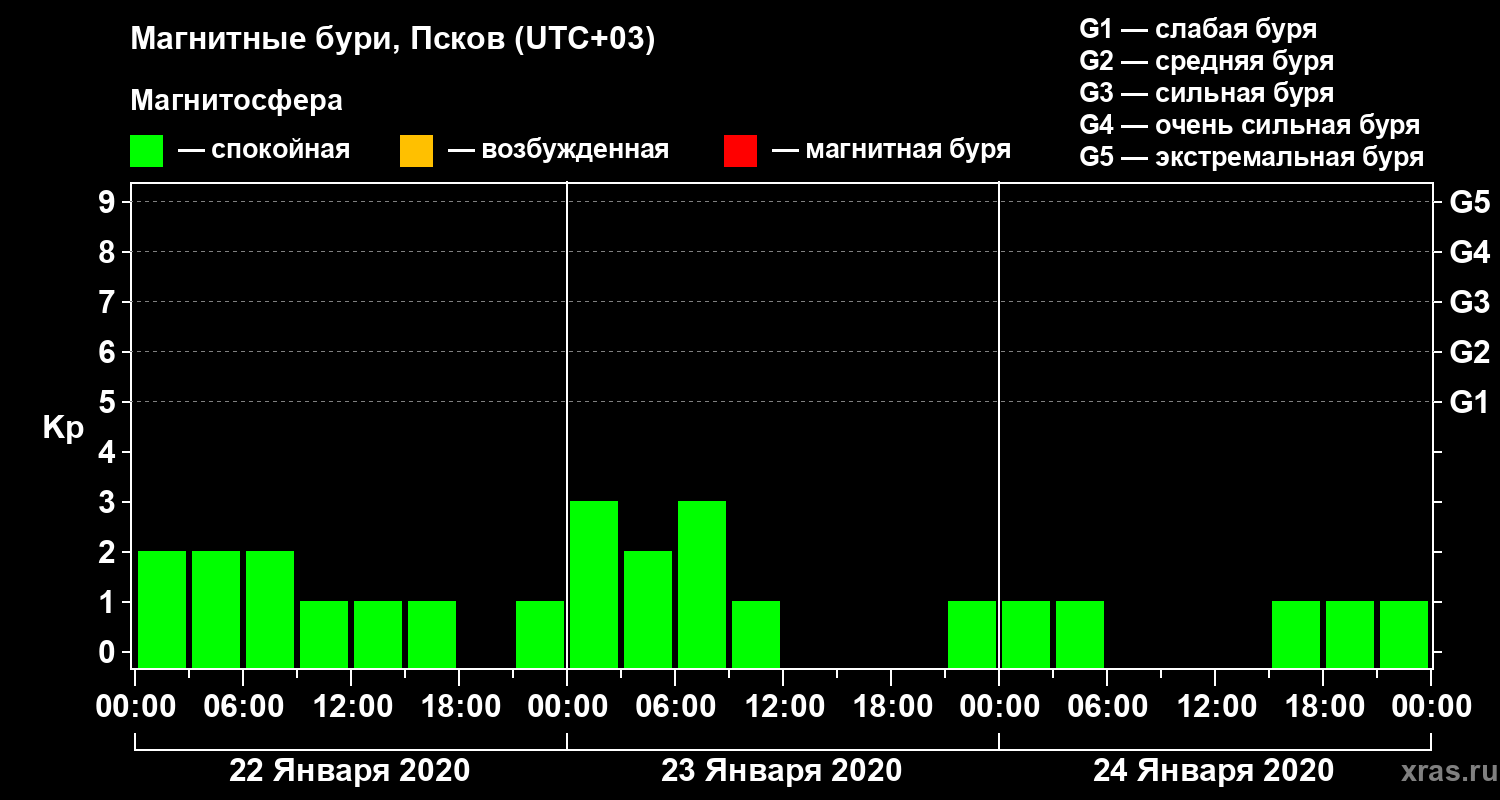The image size is (1500, 800).
Task: Click the 21:00–00:00 bar on 22 January
Action: pyautogui.click(x=540, y=634)
